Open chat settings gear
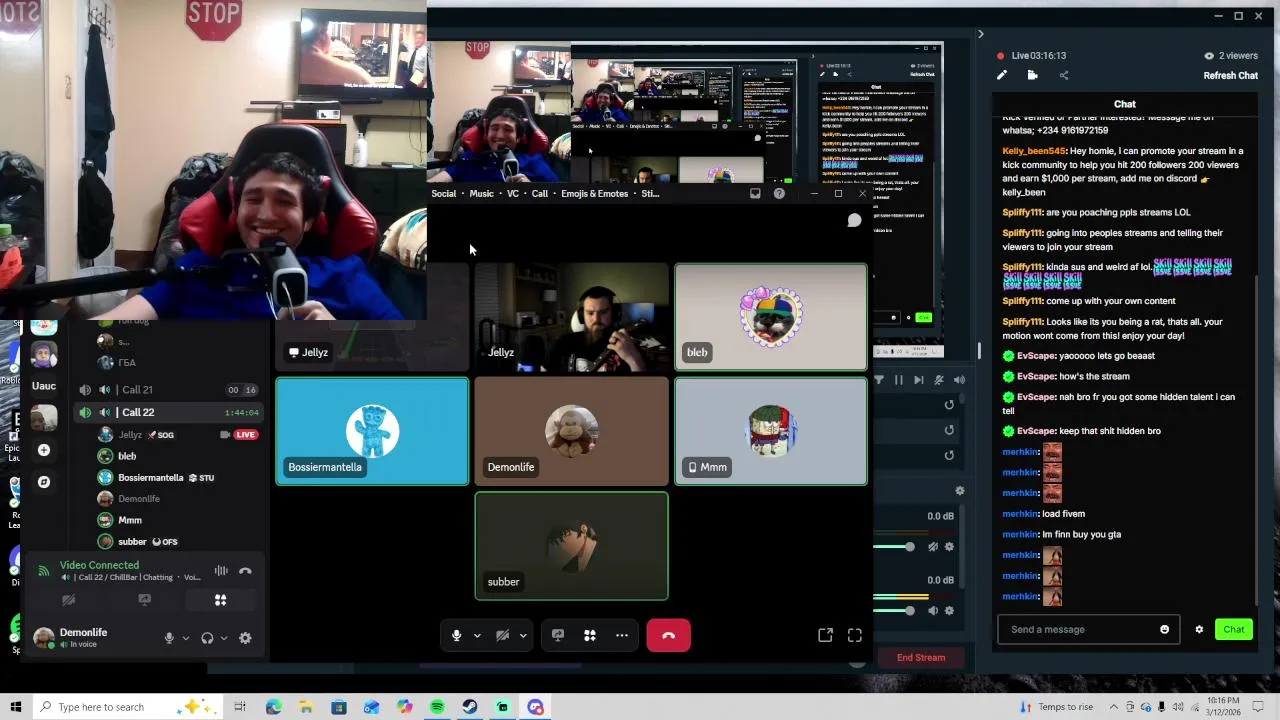 pyautogui.click(x=1199, y=629)
